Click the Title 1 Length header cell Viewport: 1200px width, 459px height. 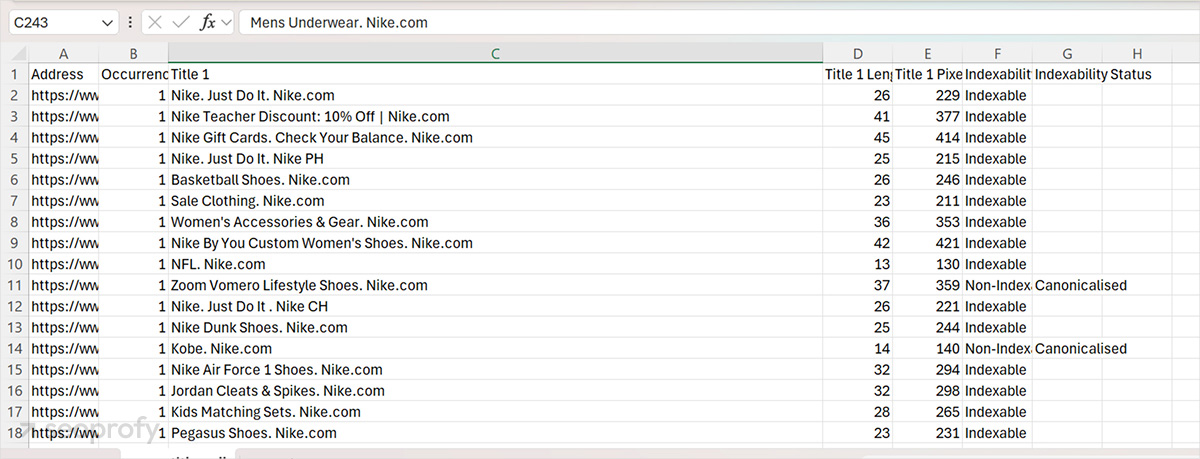(857, 74)
